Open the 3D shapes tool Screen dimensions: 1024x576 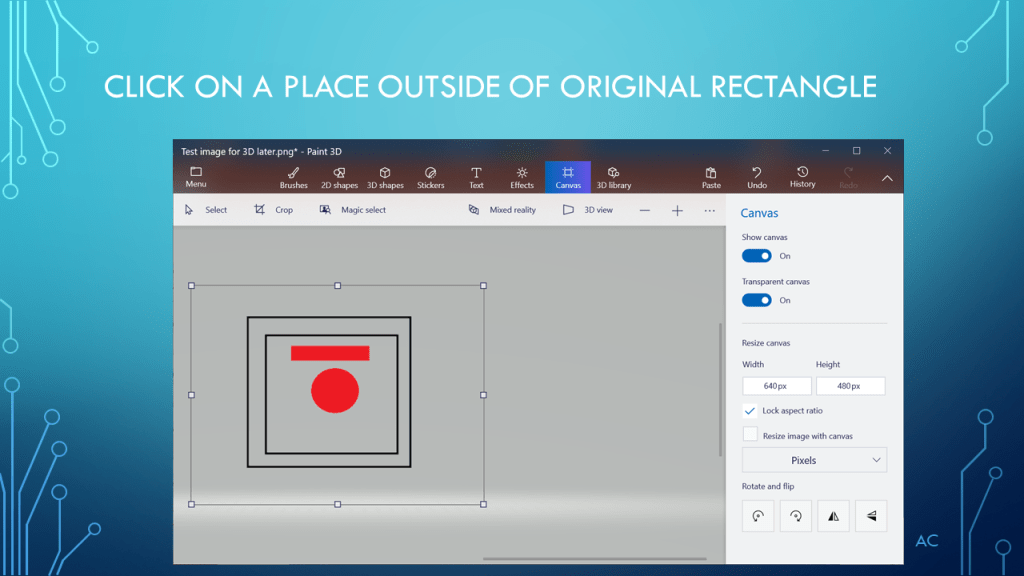tap(385, 177)
